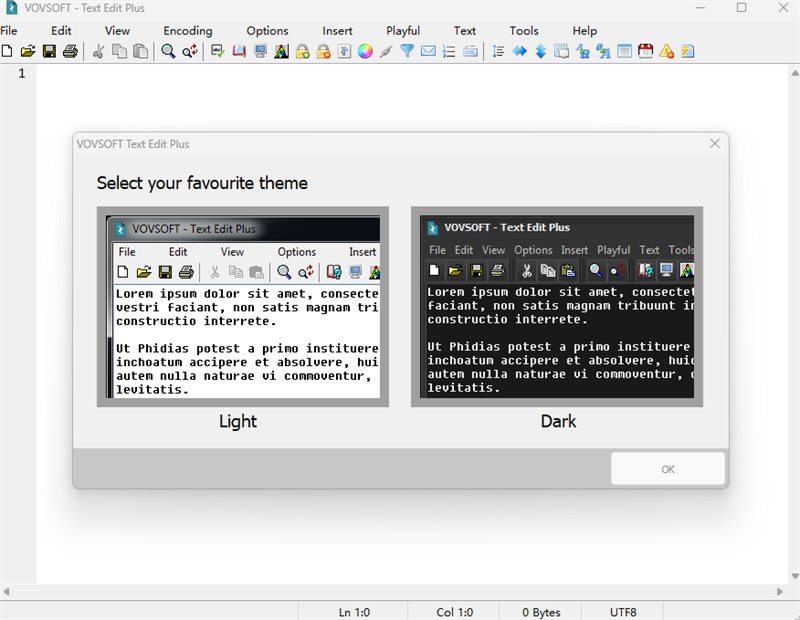The image size is (800, 620).
Task: Click the envelope mail icon
Action: (428, 51)
